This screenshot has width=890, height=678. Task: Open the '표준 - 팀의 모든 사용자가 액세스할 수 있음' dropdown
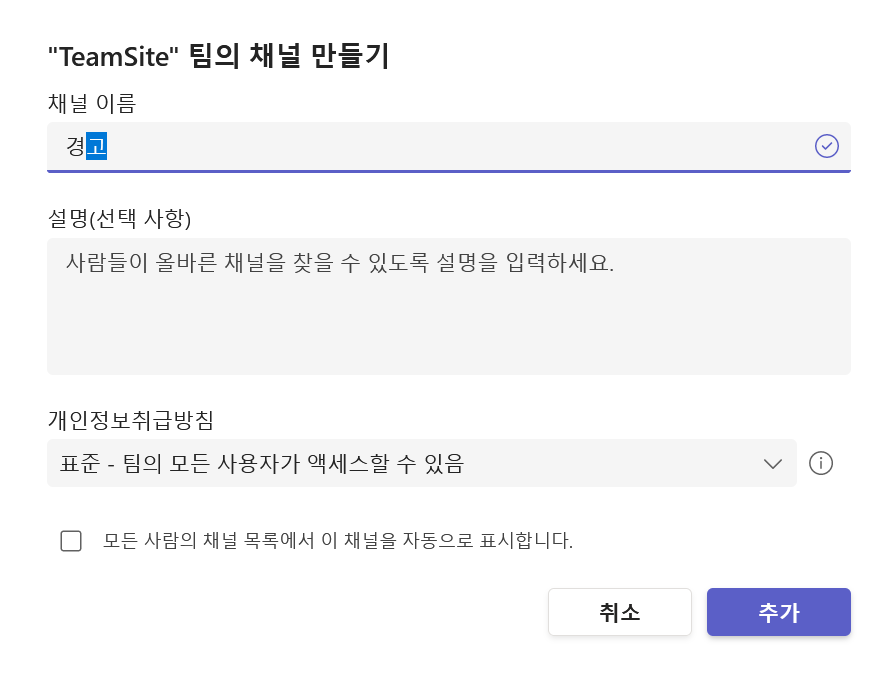422,463
